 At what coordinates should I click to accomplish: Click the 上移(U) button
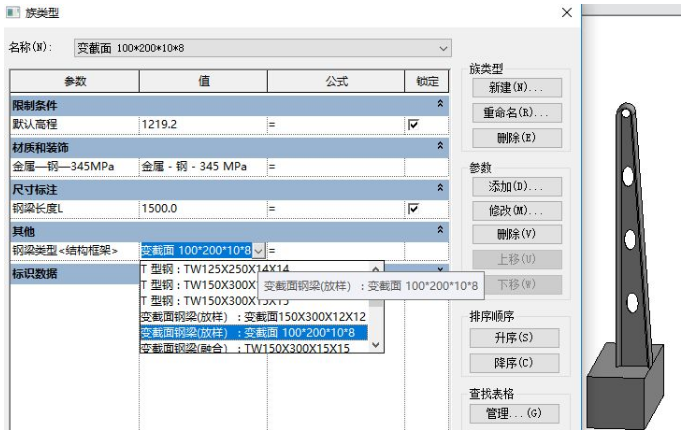click(x=516, y=259)
